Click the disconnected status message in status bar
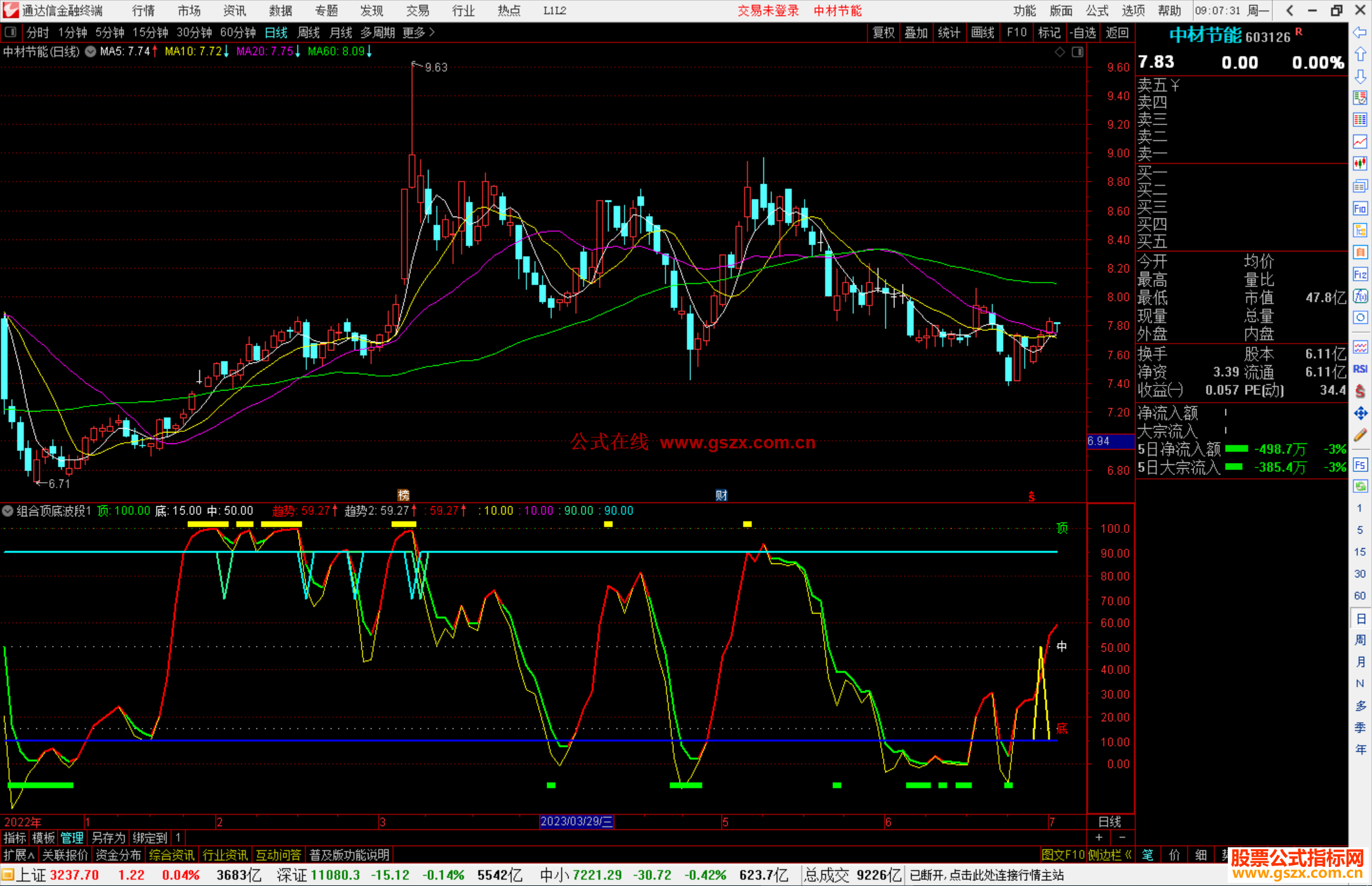The width and height of the screenshot is (1372, 886). [986, 875]
